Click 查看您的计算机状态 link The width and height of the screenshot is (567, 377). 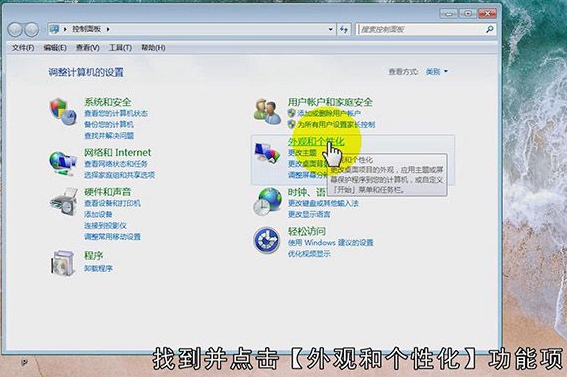(116, 113)
